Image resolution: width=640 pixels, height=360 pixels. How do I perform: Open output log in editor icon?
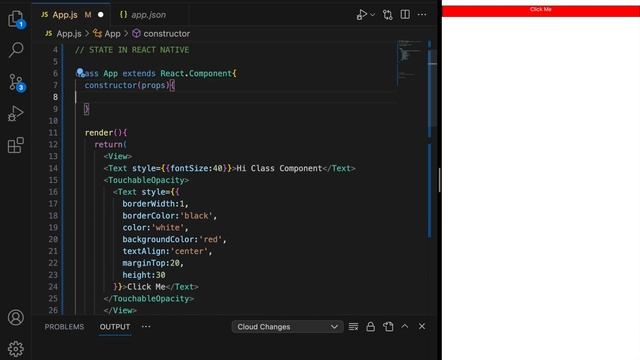pyautogui.click(x=388, y=327)
